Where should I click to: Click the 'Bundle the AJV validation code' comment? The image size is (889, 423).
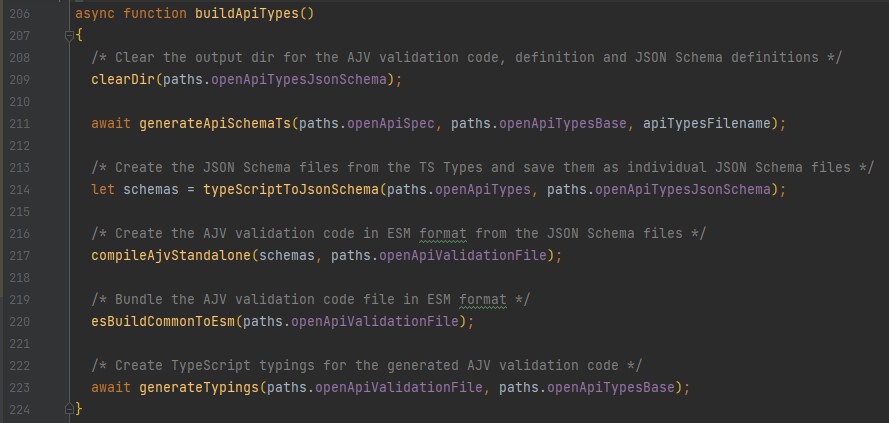[x=311, y=299]
